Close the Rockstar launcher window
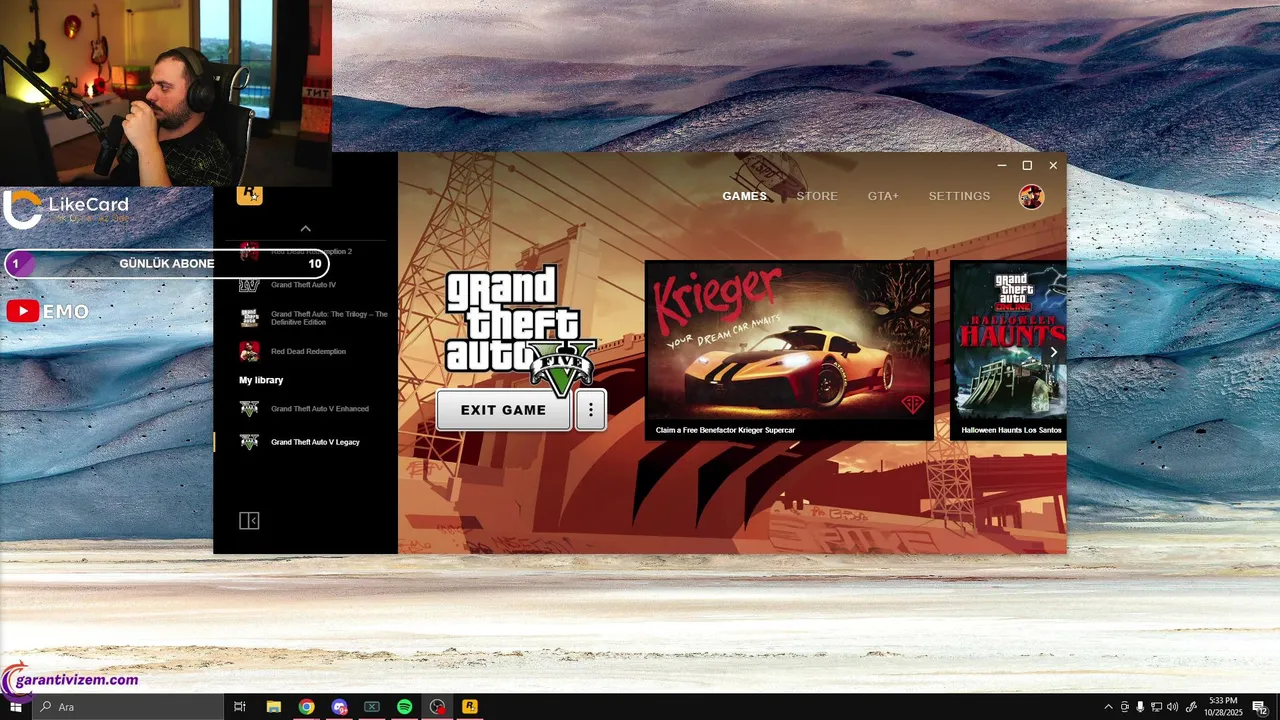Image resolution: width=1280 pixels, height=720 pixels. 1053,165
